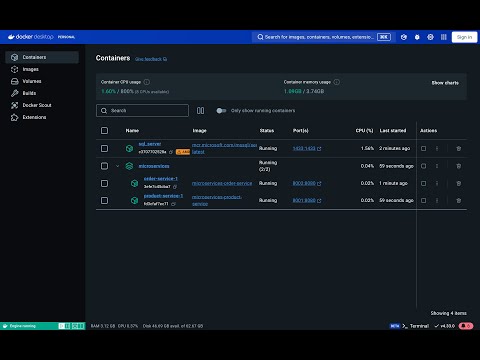Delete the order-service-1 container

pyautogui.click(x=459, y=183)
